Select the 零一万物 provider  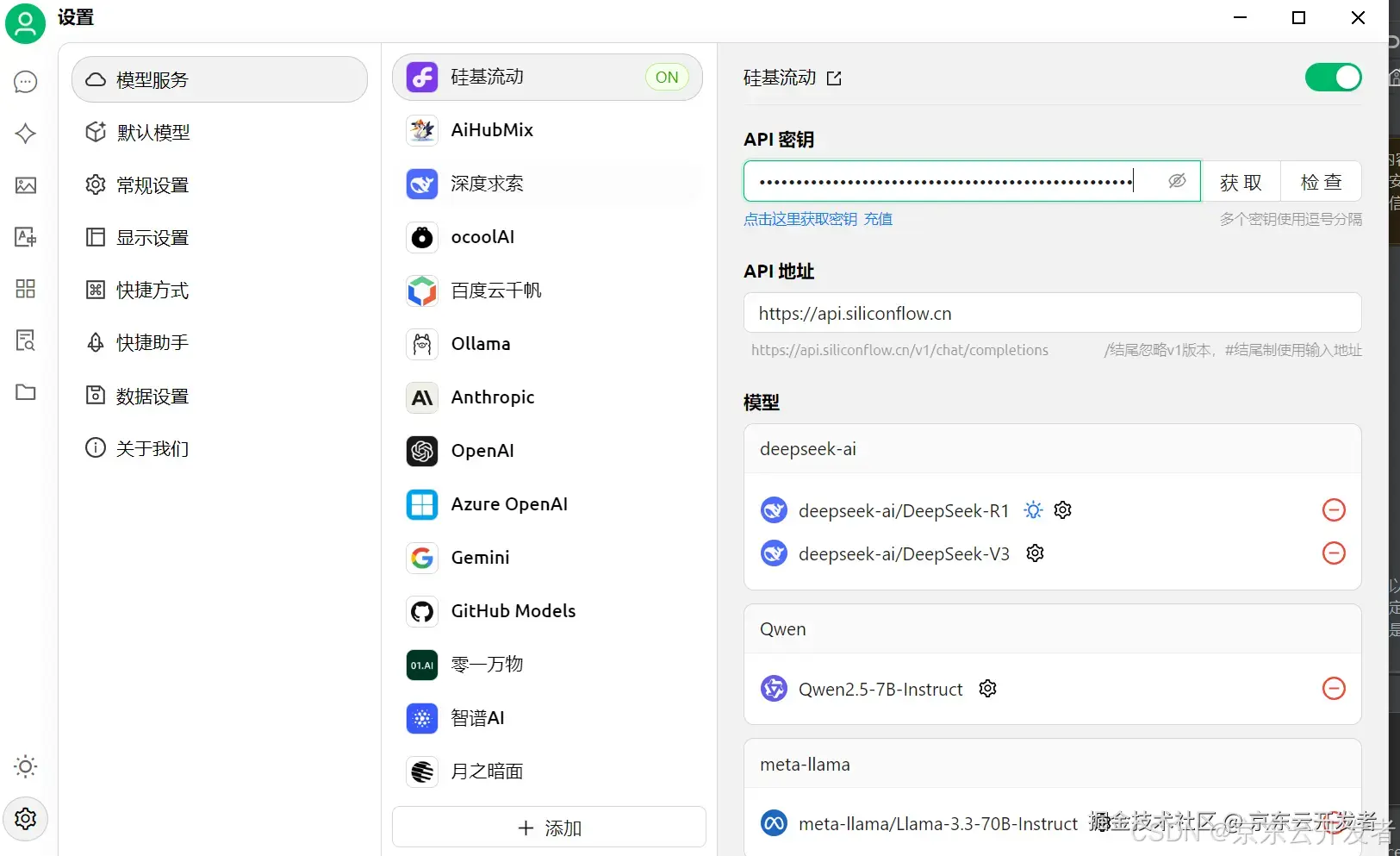548,665
